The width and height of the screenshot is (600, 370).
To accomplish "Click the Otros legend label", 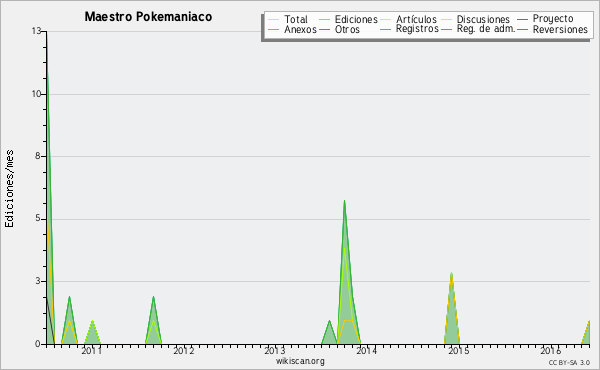I will [347, 29].
